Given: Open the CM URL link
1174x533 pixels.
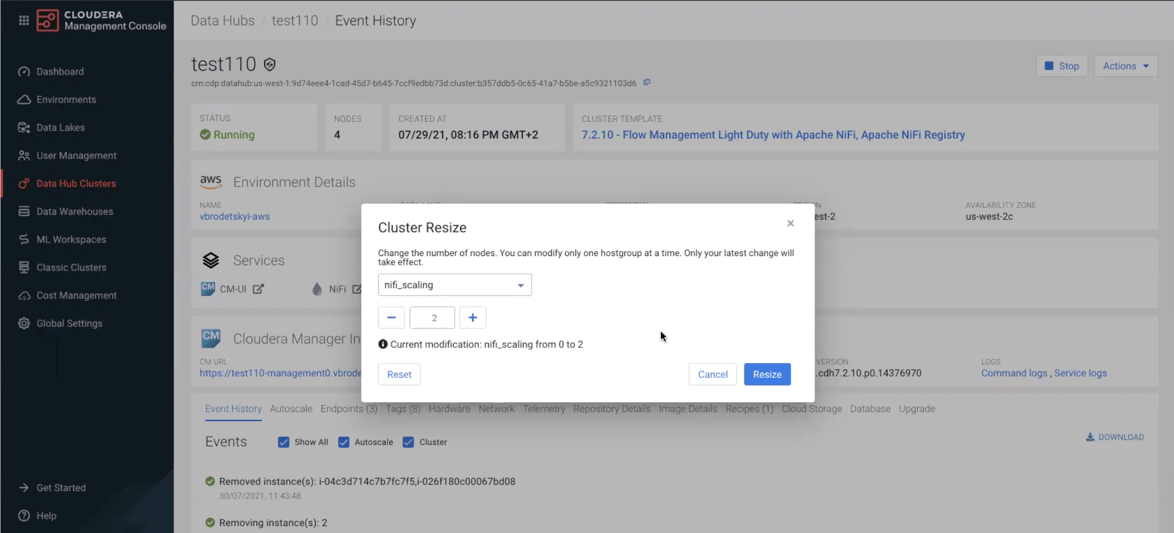Looking at the screenshot, I should click(281, 373).
